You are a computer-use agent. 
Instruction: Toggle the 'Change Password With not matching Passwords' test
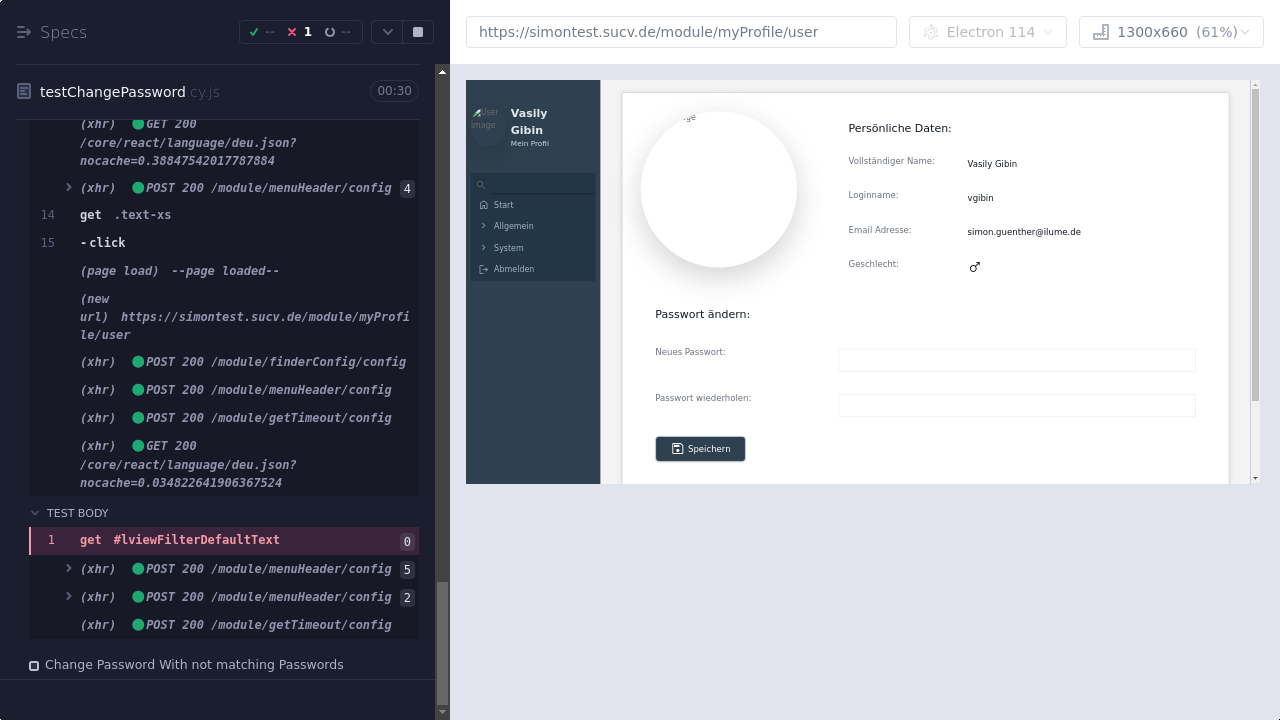(x=34, y=665)
